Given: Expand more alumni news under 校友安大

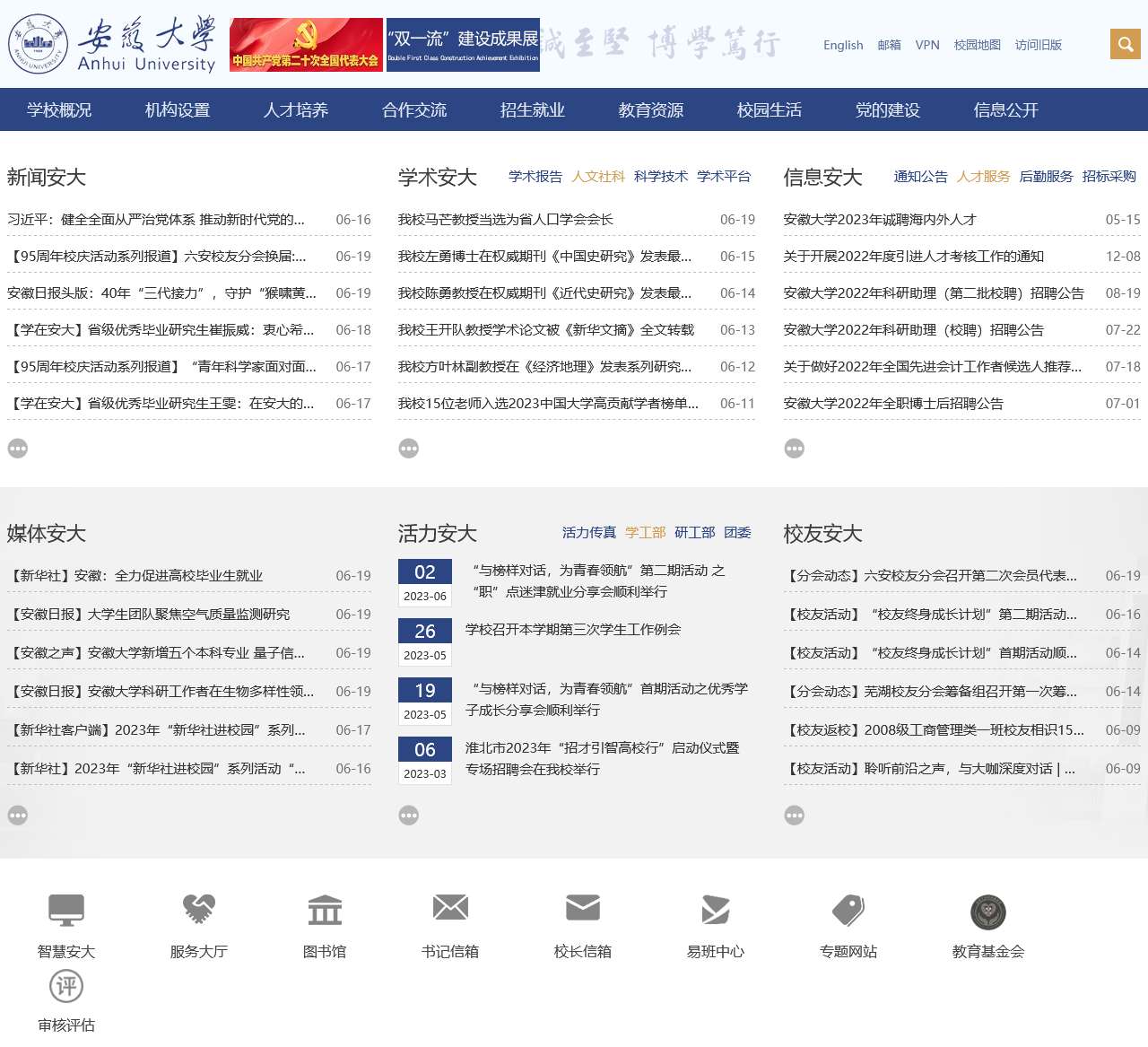Looking at the screenshot, I should 794,816.
